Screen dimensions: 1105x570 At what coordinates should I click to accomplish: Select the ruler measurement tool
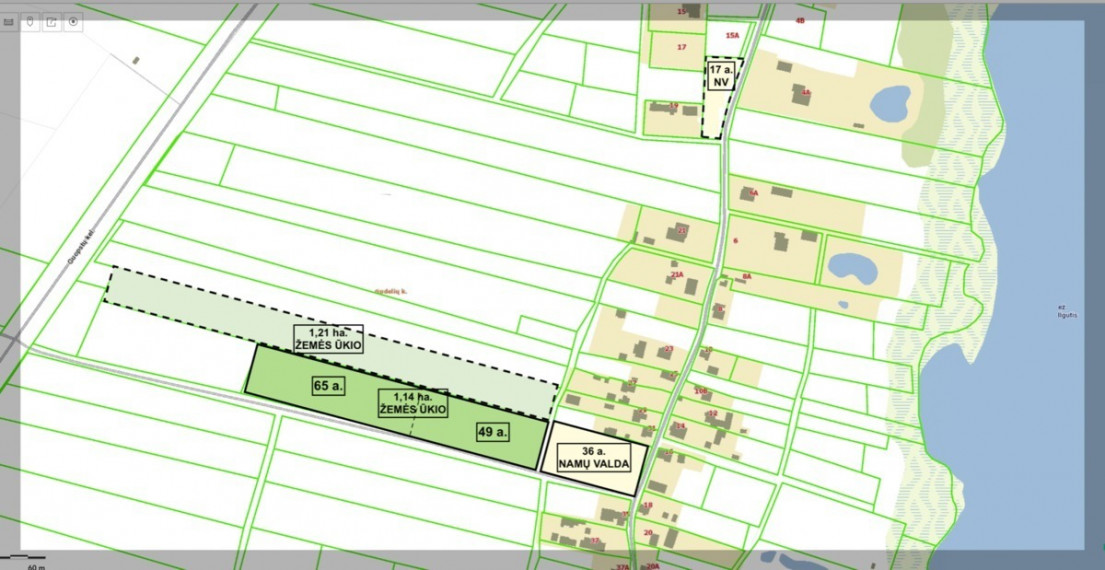9,23
